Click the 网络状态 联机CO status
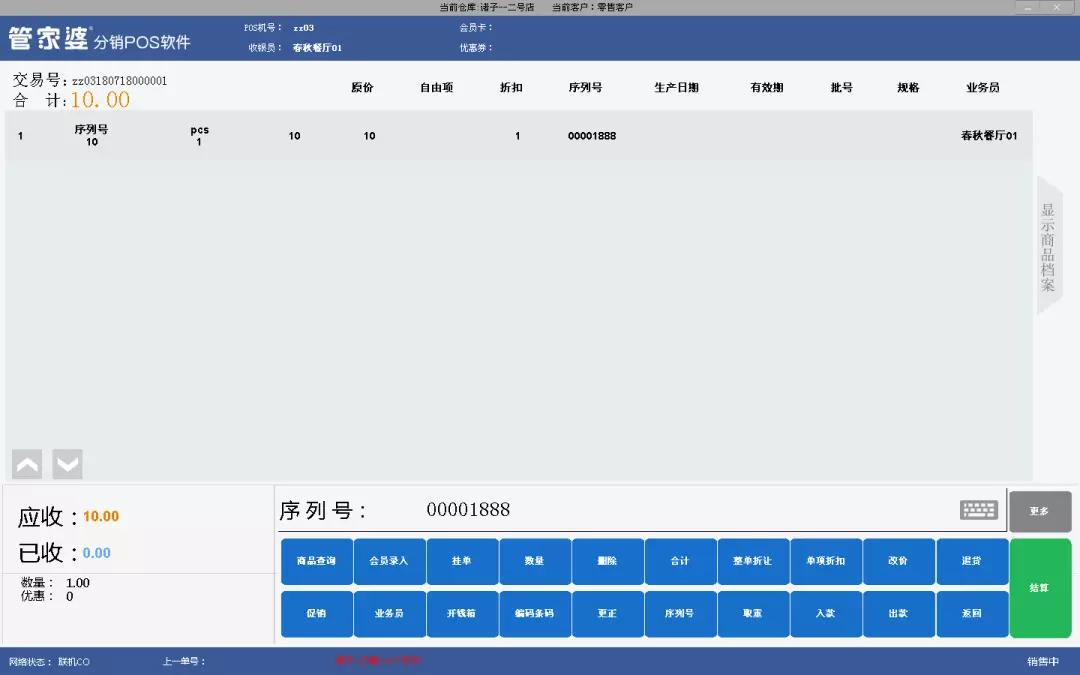Image resolution: width=1080 pixels, height=675 pixels. [50, 662]
